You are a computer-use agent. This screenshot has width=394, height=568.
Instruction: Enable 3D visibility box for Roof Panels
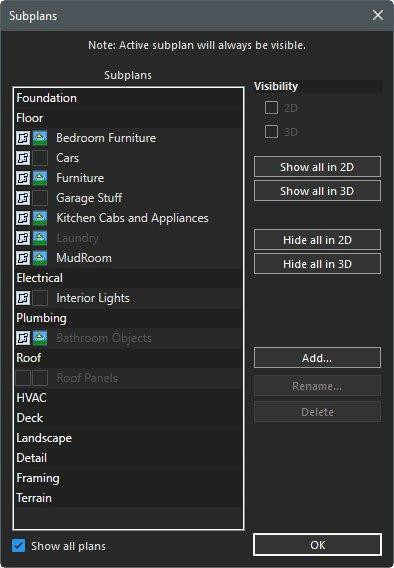40,378
